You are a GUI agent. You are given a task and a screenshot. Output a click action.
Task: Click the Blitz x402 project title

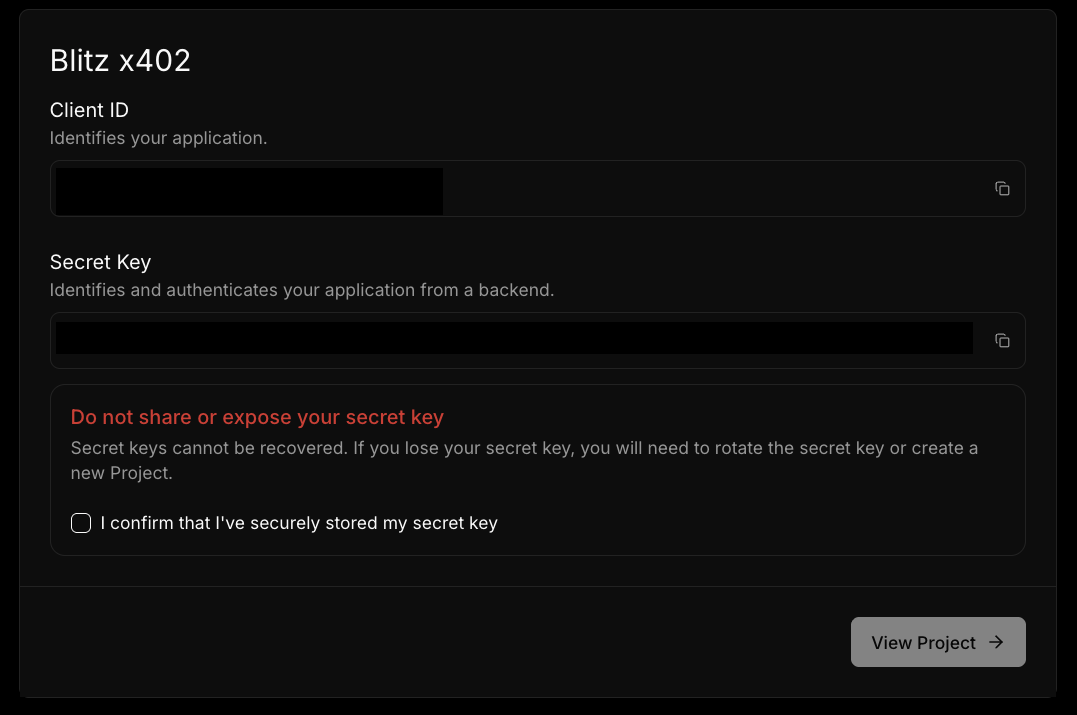coord(120,61)
